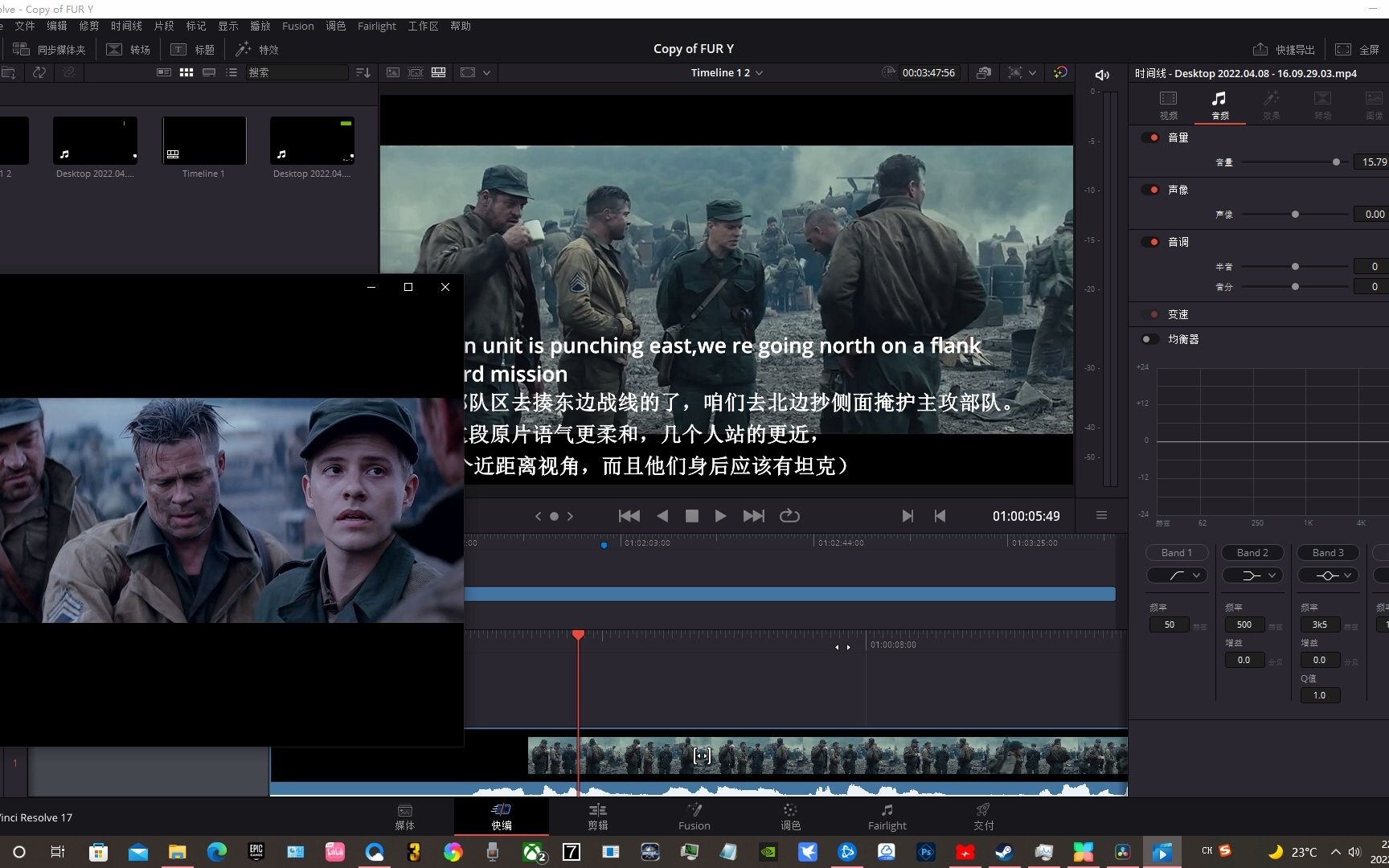This screenshot has width=1389, height=868.
Task: Toggle EQ Band 3 button
Action: tap(1328, 553)
